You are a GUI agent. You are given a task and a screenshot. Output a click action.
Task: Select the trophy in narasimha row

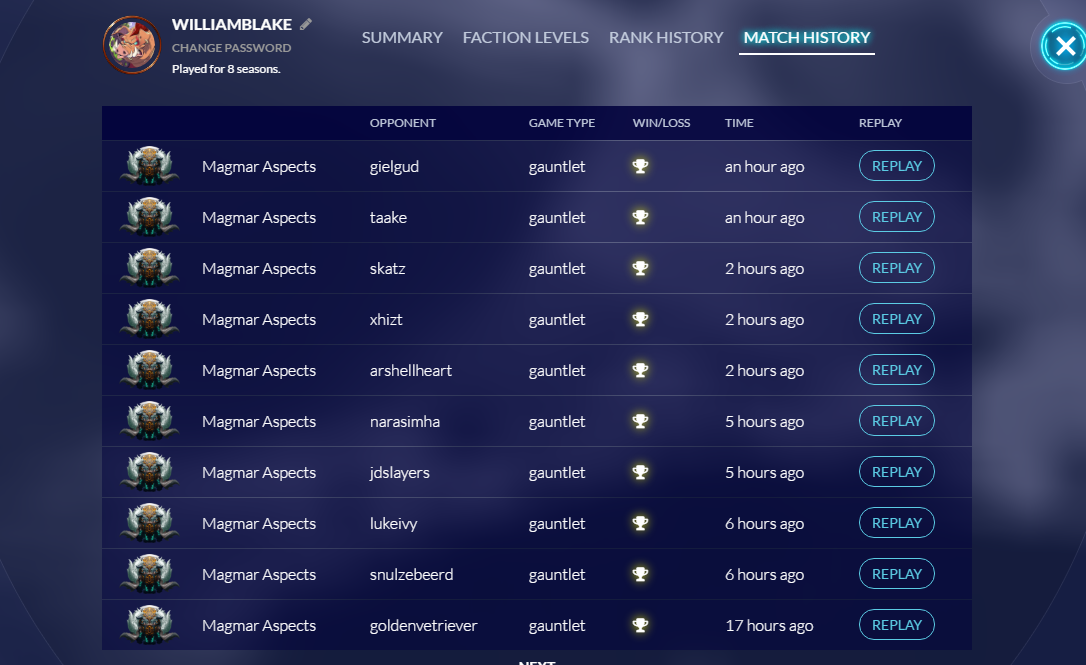pyautogui.click(x=640, y=421)
